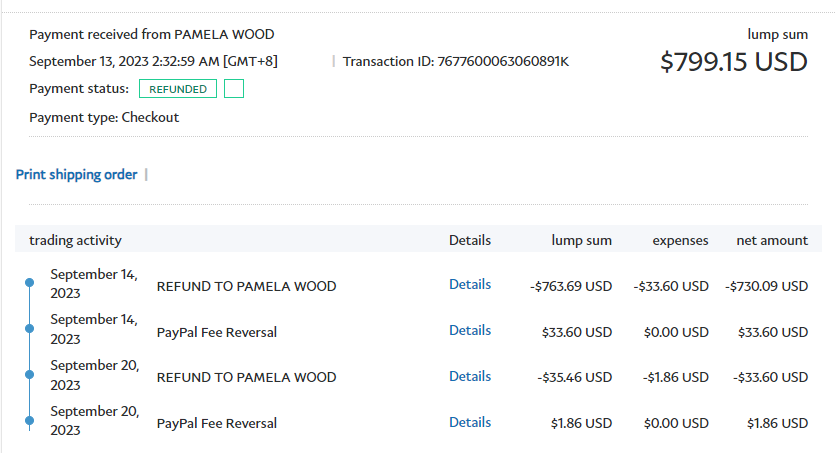835x453 pixels.
Task: Click the REFUNDED payment status badge
Action: [178, 89]
